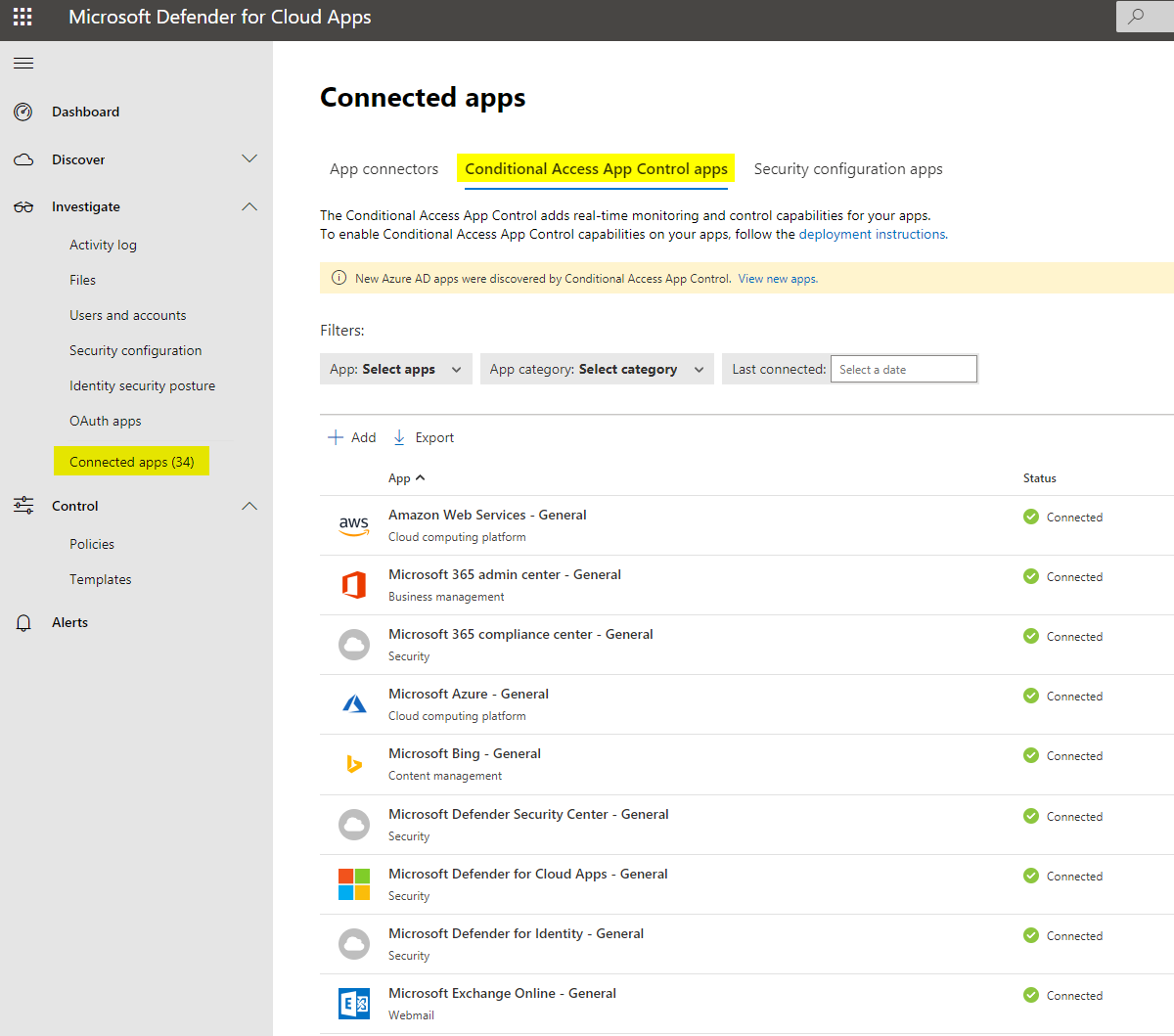Click the Microsoft Bing logo icon

pyautogui.click(x=354, y=764)
